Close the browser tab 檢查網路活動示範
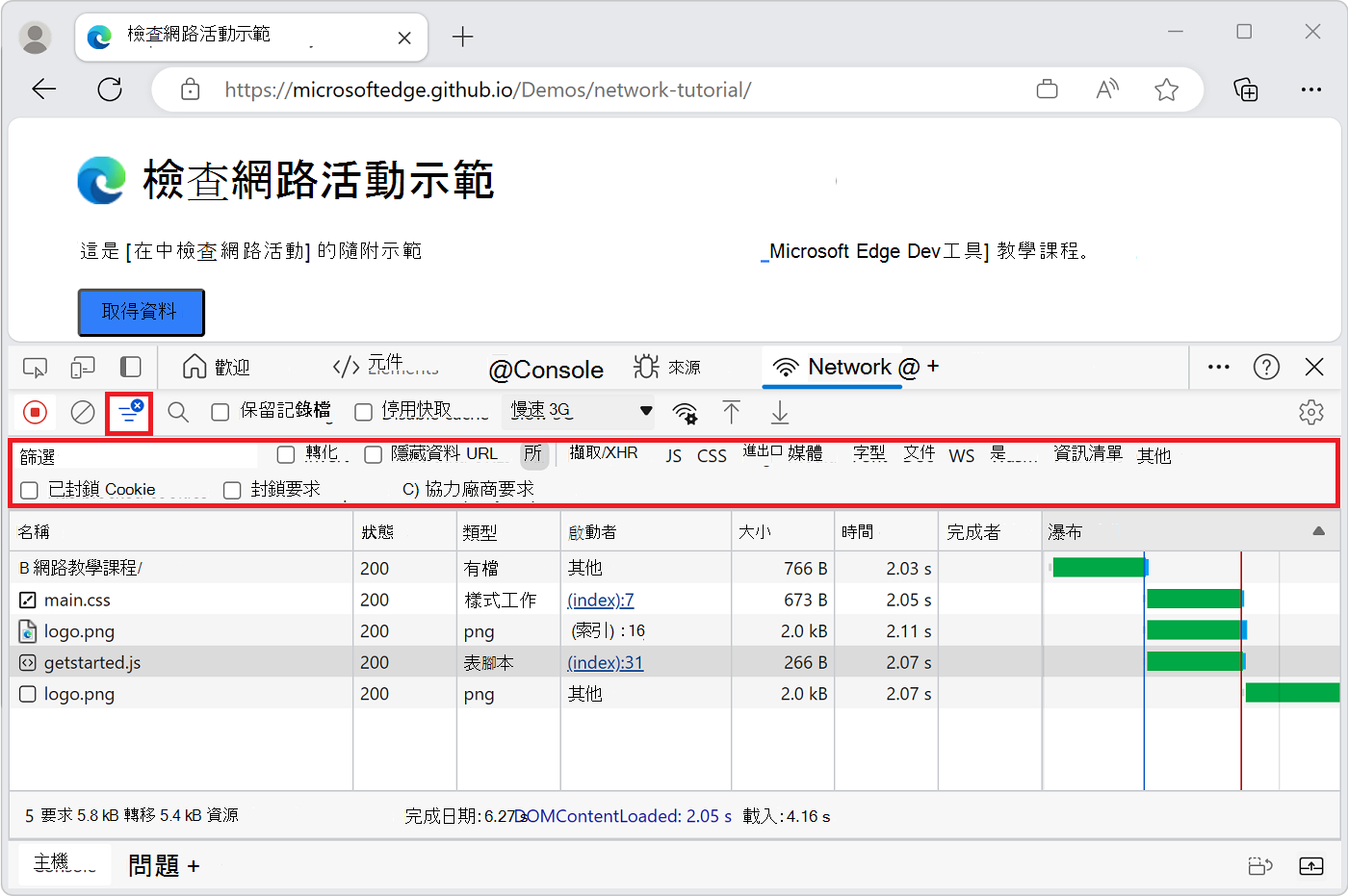The width and height of the screenshot is (1348, 896). [x=404, y=38]
